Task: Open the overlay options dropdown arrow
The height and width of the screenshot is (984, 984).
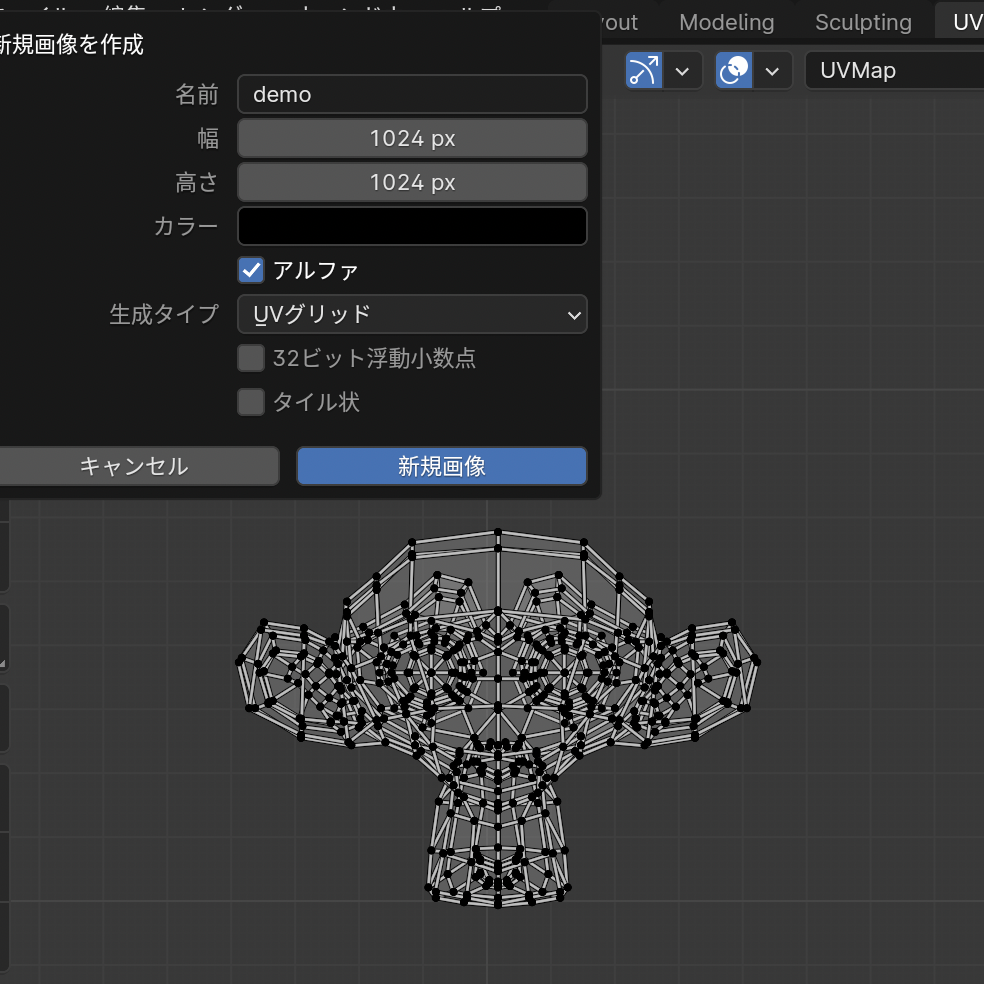Action: point(772,71)
